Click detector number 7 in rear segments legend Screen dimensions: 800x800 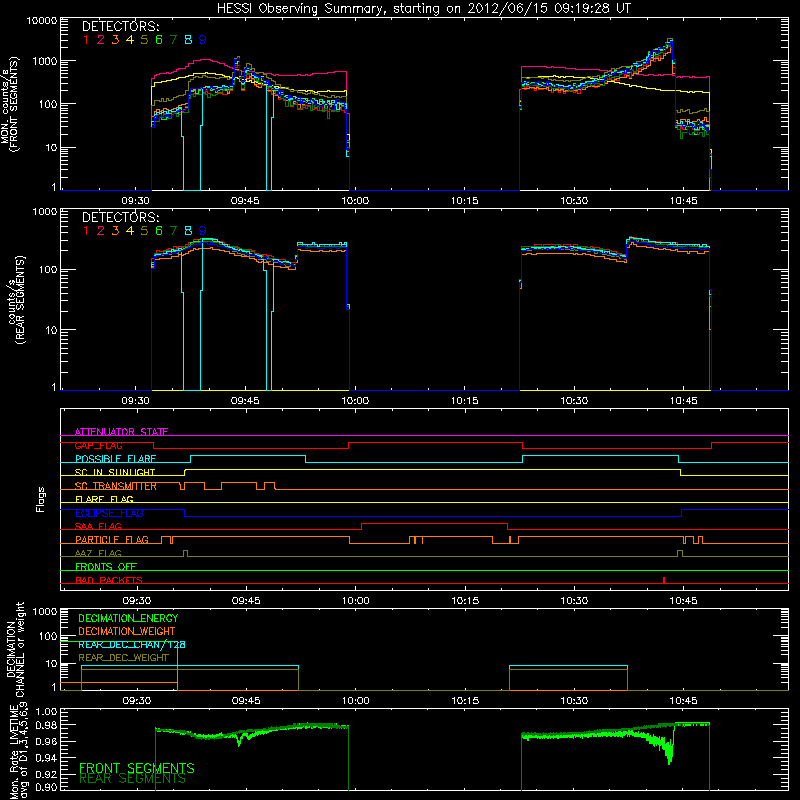pos(173,231)
